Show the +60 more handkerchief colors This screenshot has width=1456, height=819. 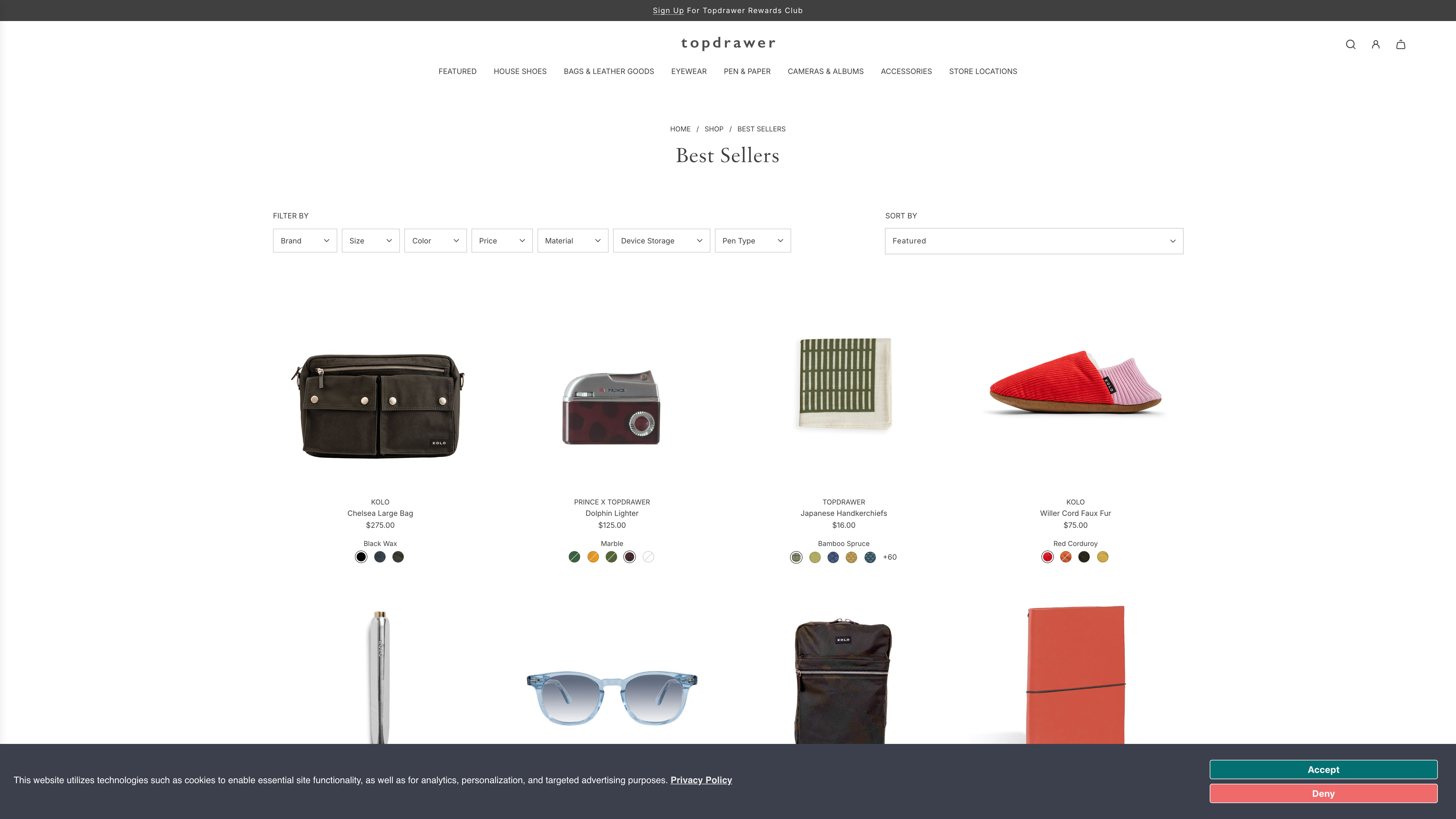pyautogui.click(x=890, y=557)
